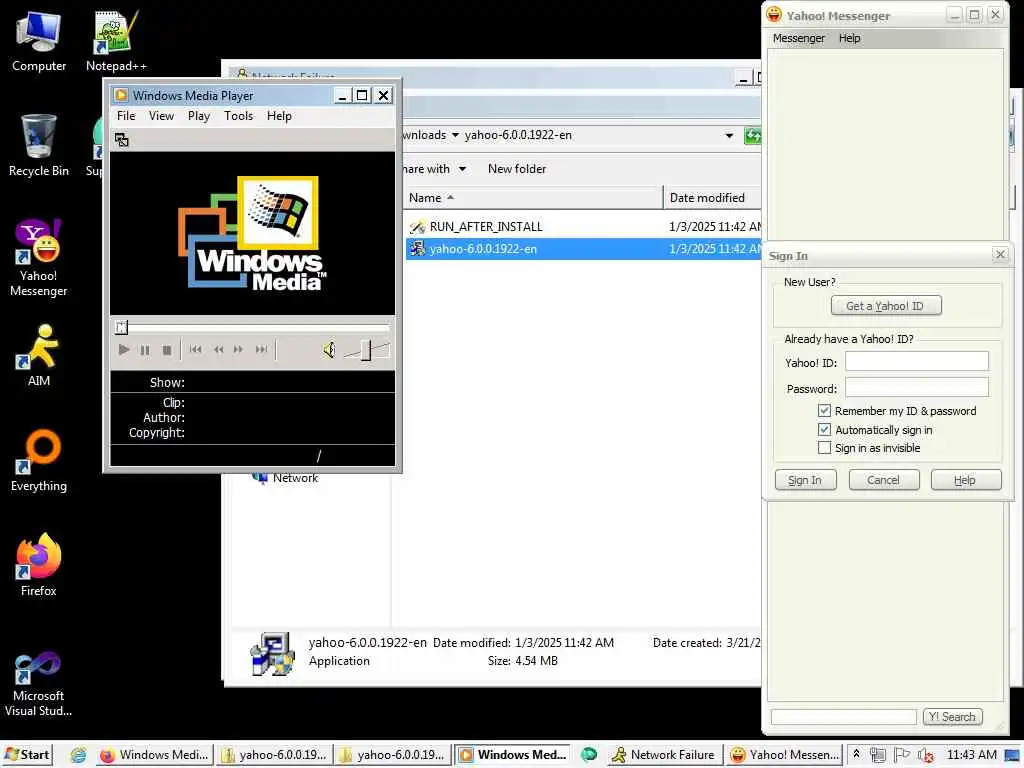This screenshot has width=1024, height=768.
Task: Mute sound with the speaker icon
Action: click(x=330, y=350)
